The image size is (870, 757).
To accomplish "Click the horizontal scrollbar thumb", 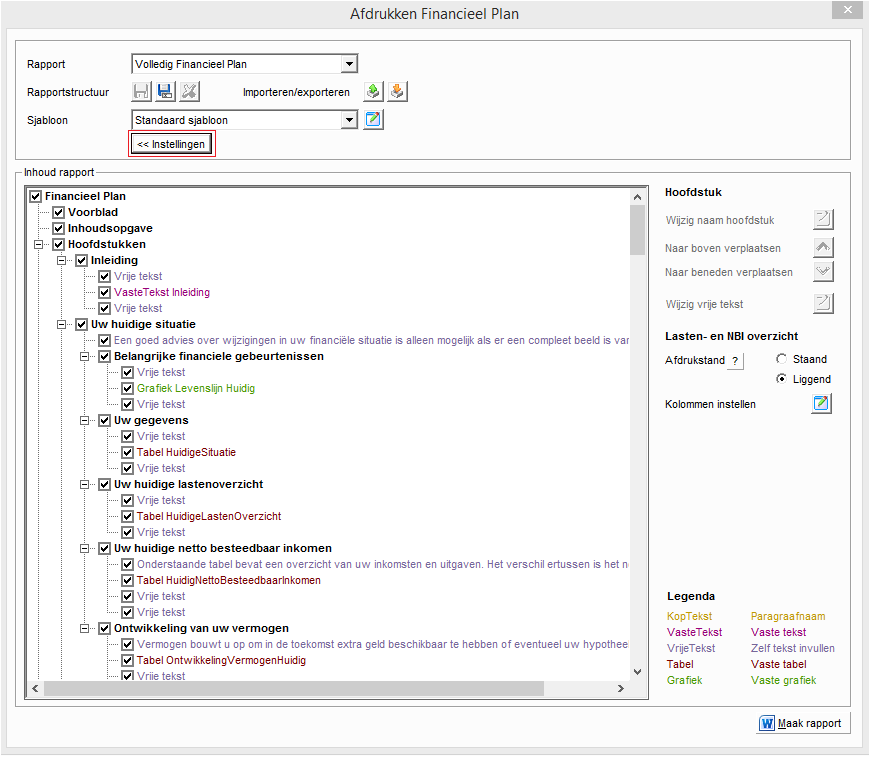I will pyautogui.click(x=294, y=689).
